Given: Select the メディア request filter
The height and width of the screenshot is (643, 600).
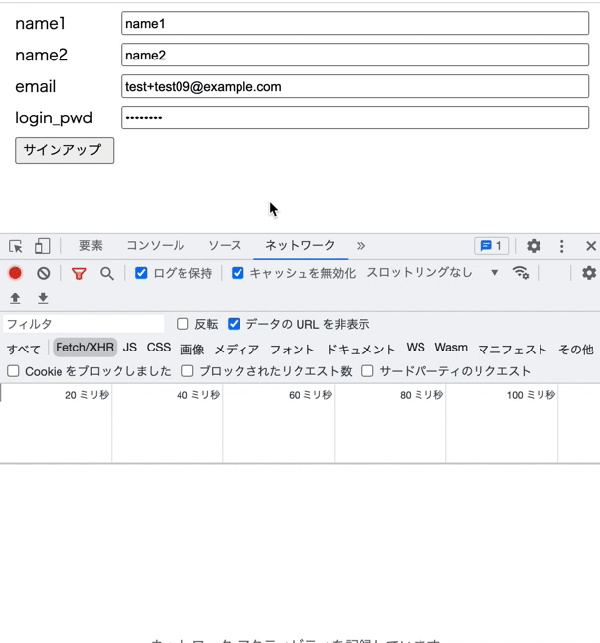Looking at the screenshot, I should 237,349.
